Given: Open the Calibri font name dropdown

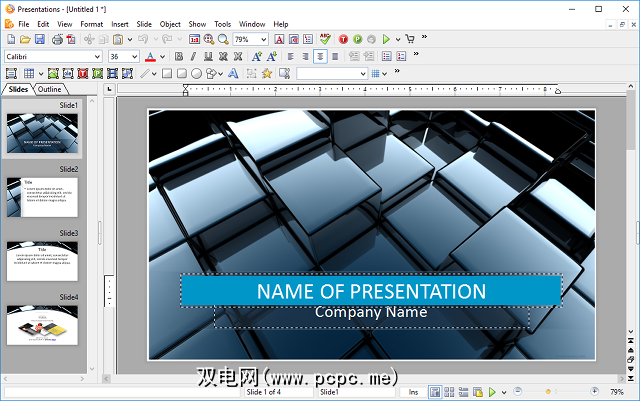Looking at the screenshot, I should click(97, 56).
